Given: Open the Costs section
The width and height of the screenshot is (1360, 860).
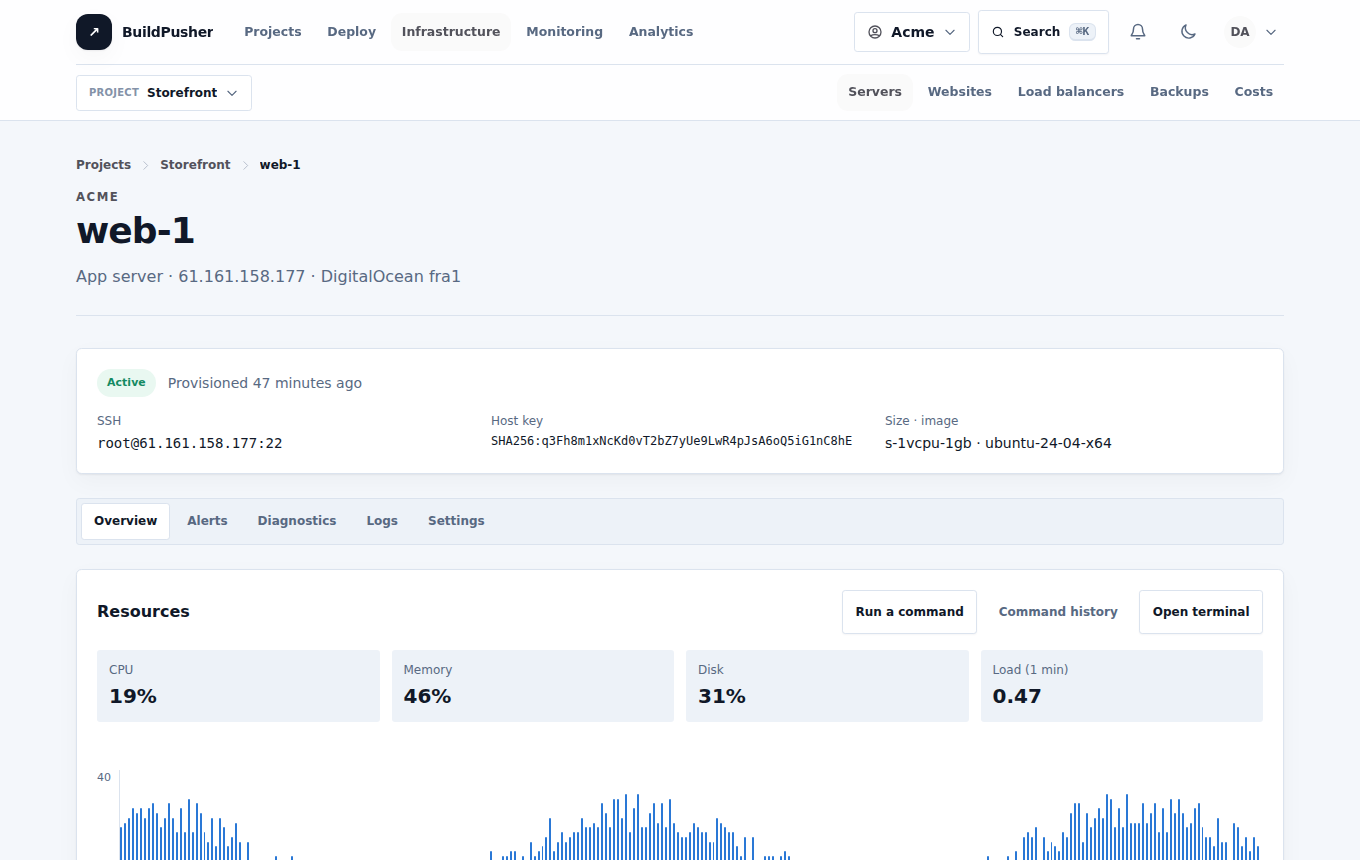Looking at the screenshot, I should (x=1254, y=92).
